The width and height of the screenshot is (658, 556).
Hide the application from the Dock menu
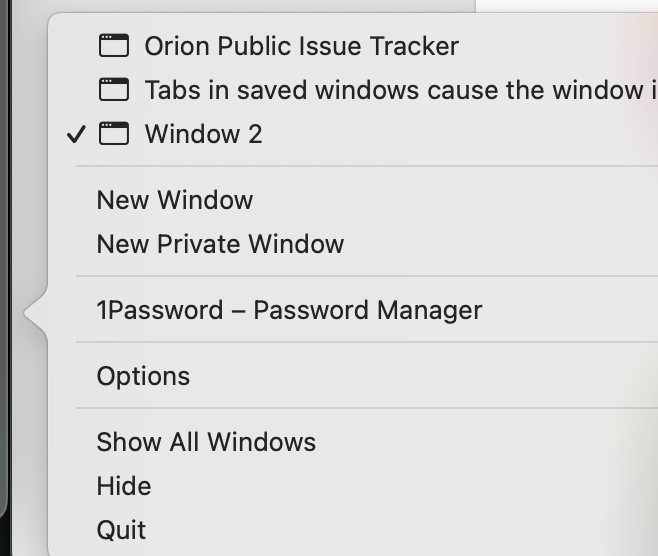[x=124, y=486]
